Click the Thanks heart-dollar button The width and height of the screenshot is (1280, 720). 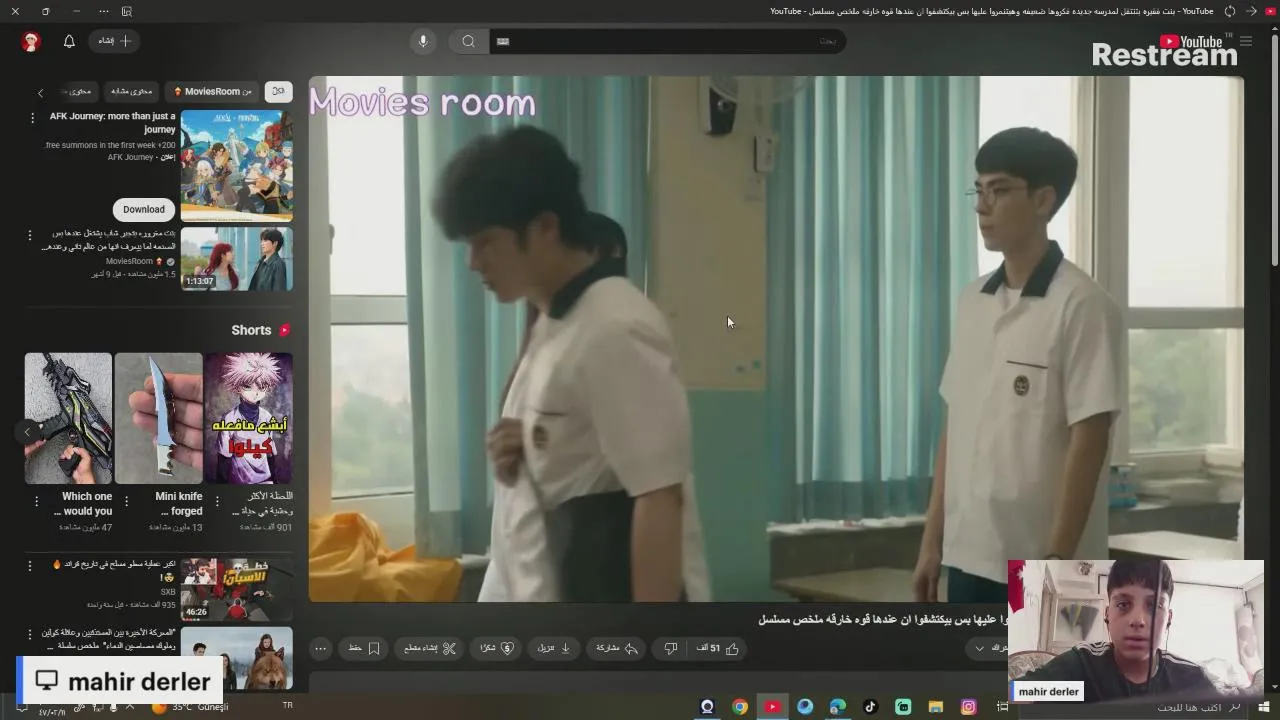[497, 648]
